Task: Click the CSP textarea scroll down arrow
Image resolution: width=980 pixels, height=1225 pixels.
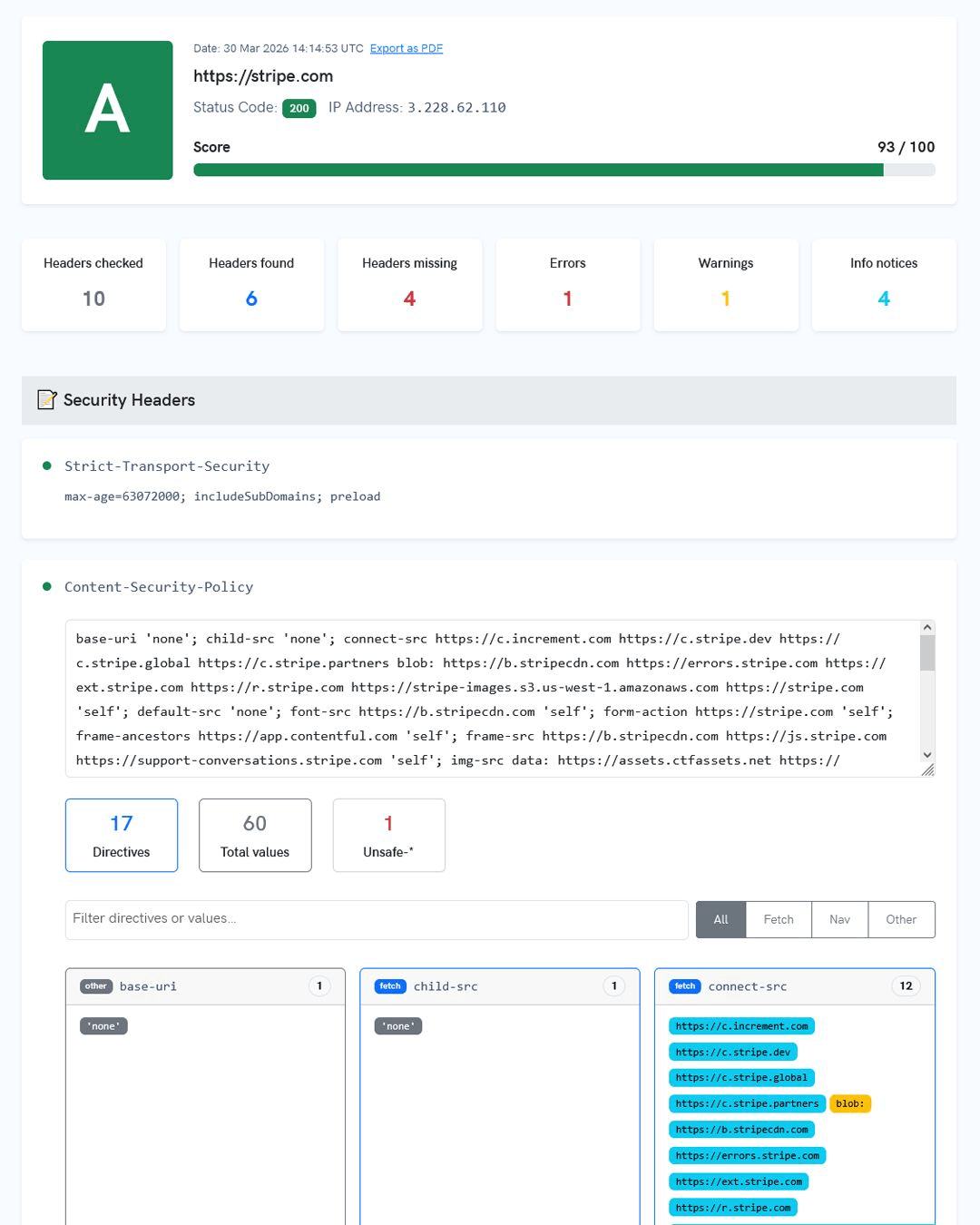Action: (926, 755)
